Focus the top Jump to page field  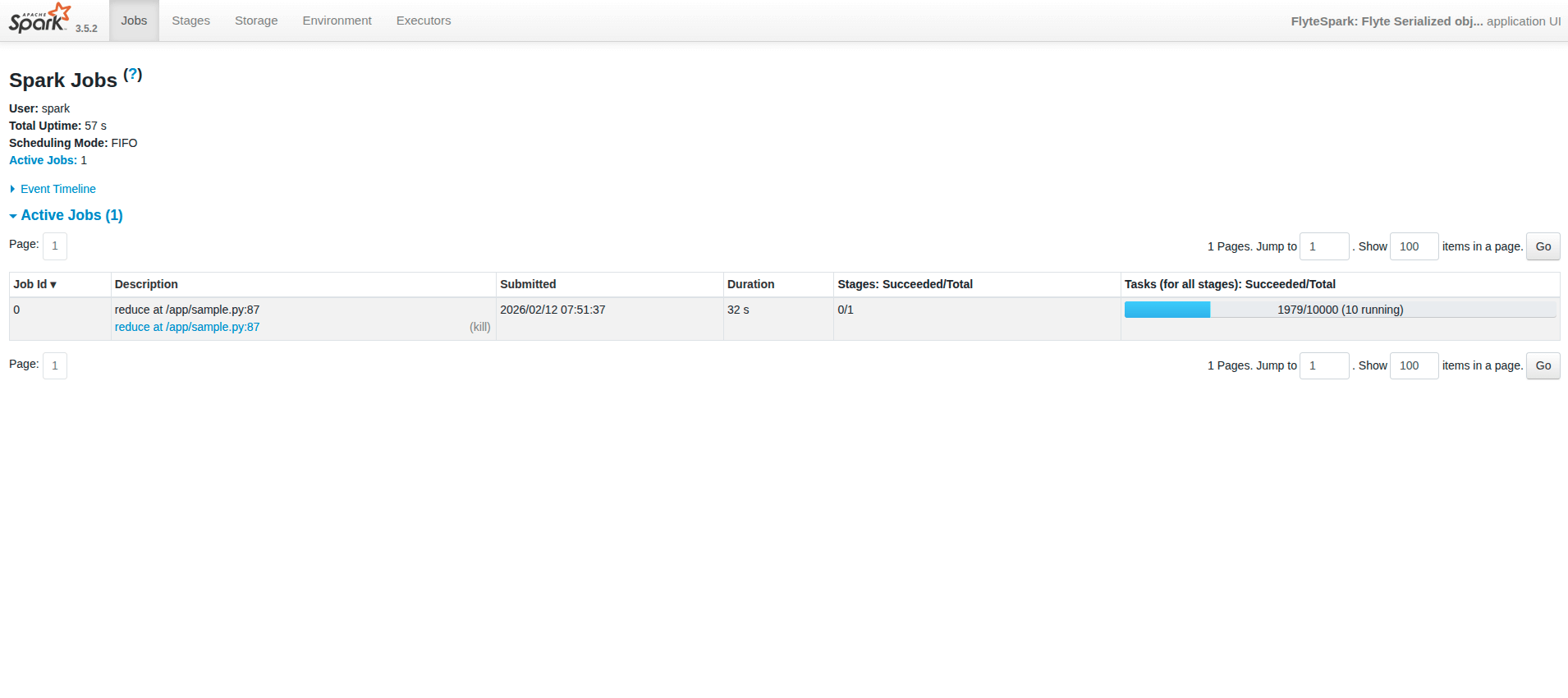click(x=1324, y=246)
